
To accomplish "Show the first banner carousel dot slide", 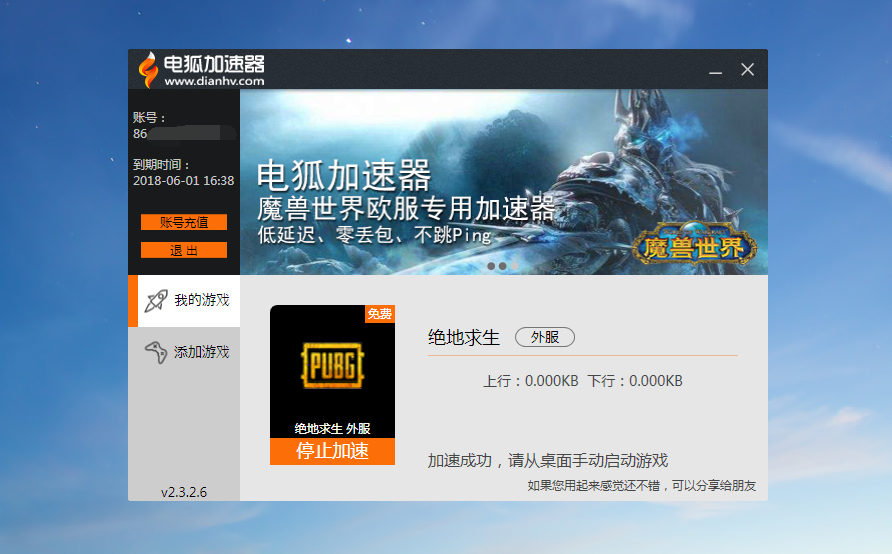I will coord(491,267).
